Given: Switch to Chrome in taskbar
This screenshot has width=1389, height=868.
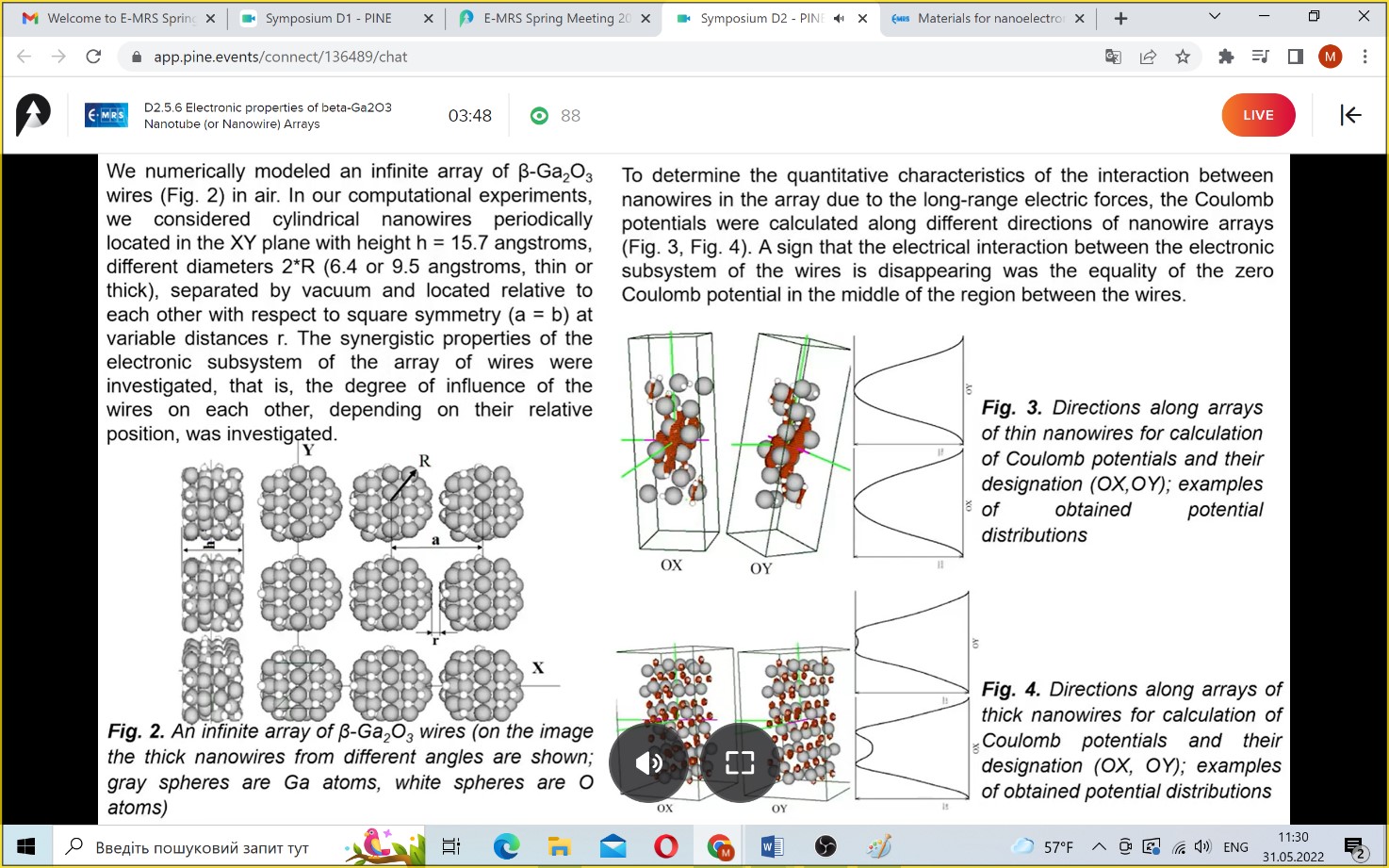Looking at the screenshot, I should [720, 846].
